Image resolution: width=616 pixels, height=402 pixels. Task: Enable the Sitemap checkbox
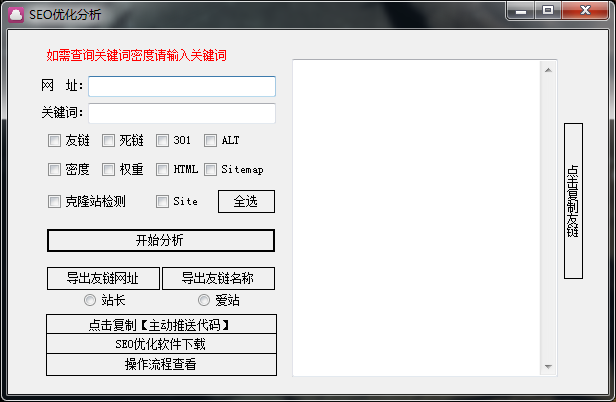[211, 170]
